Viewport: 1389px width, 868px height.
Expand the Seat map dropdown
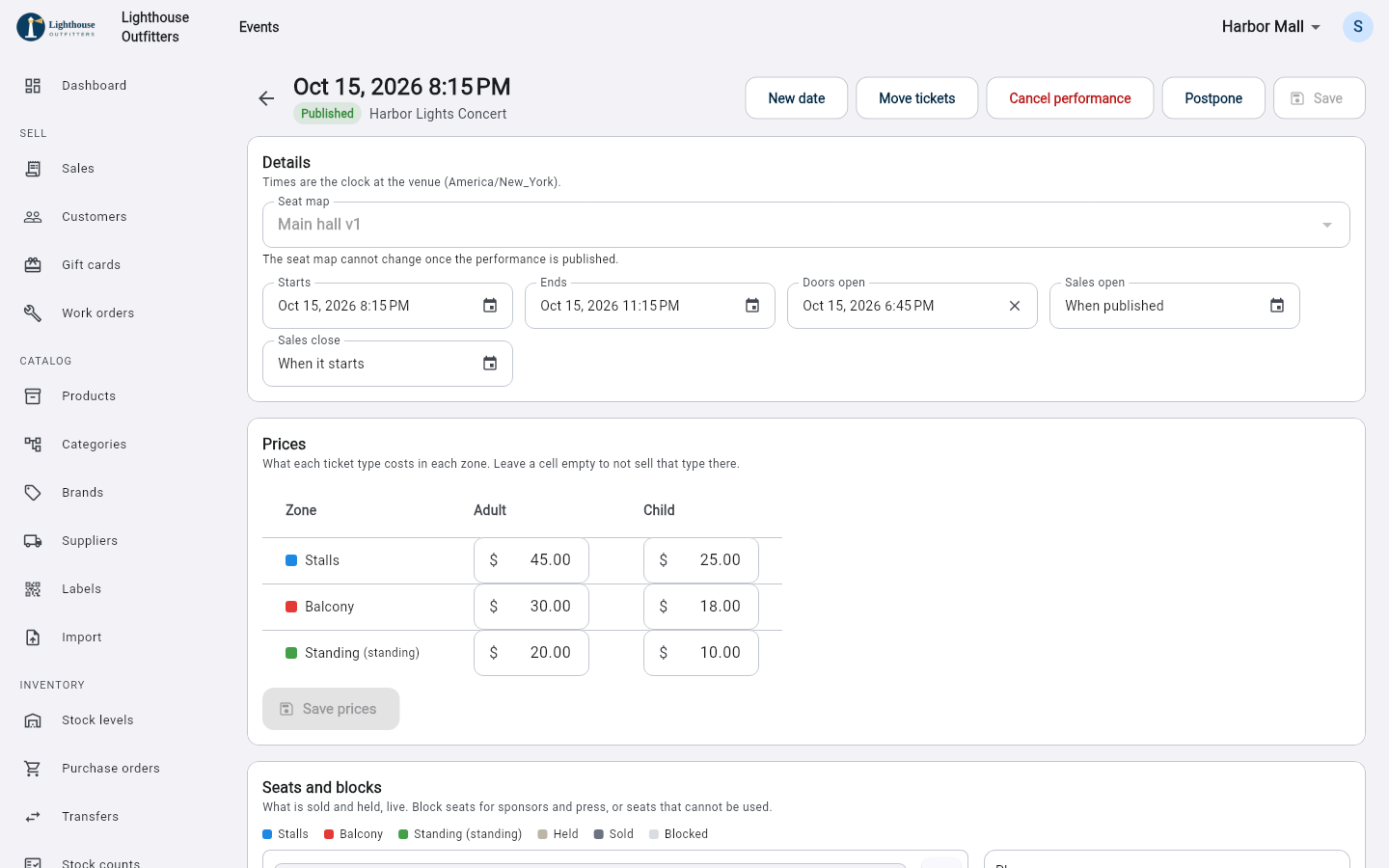806,225
